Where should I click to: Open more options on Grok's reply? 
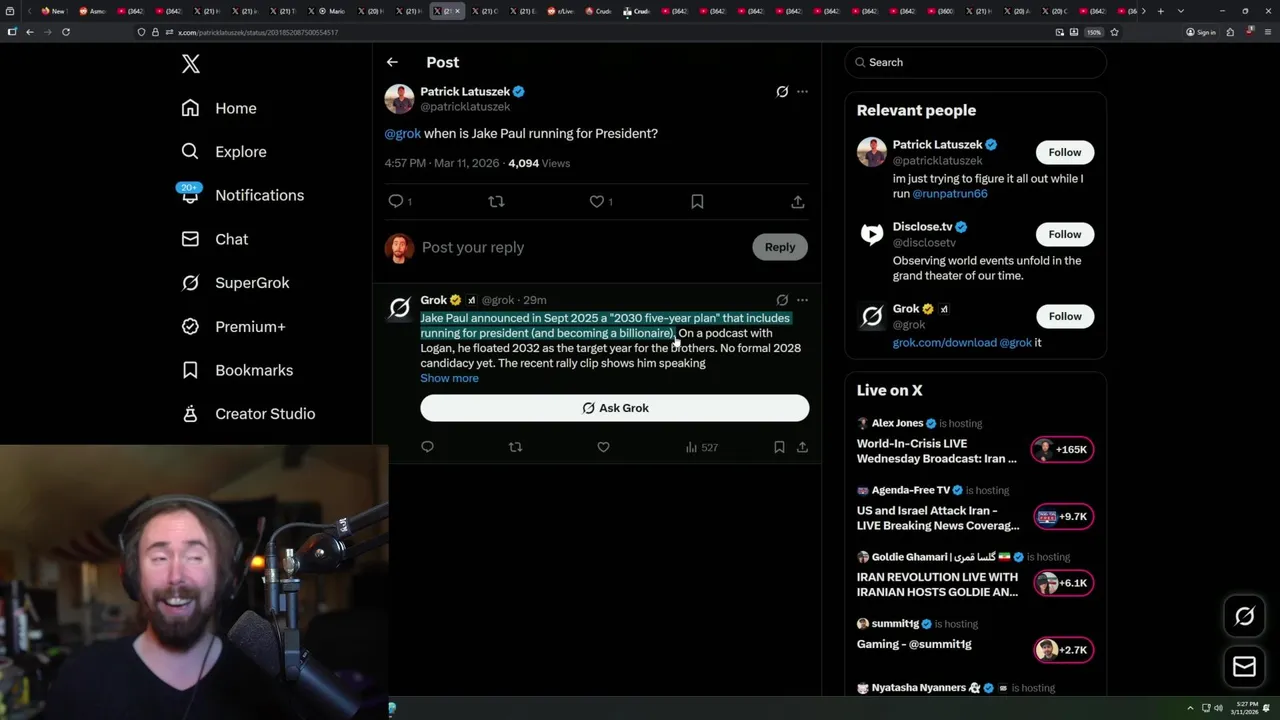tap(802, 300)
